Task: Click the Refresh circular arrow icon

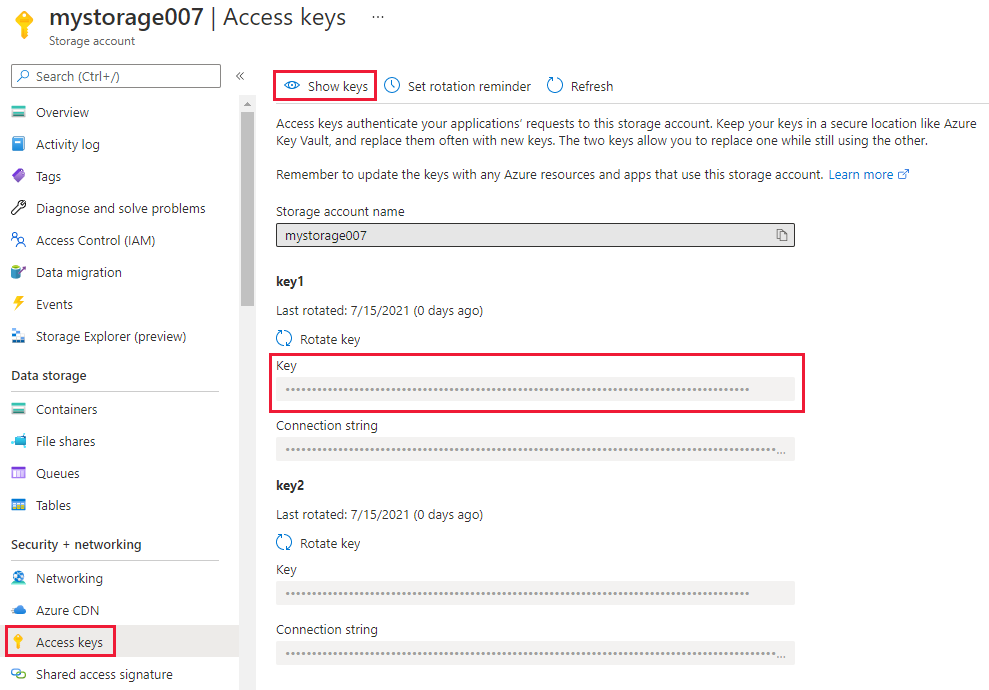Action: [554, 85]
